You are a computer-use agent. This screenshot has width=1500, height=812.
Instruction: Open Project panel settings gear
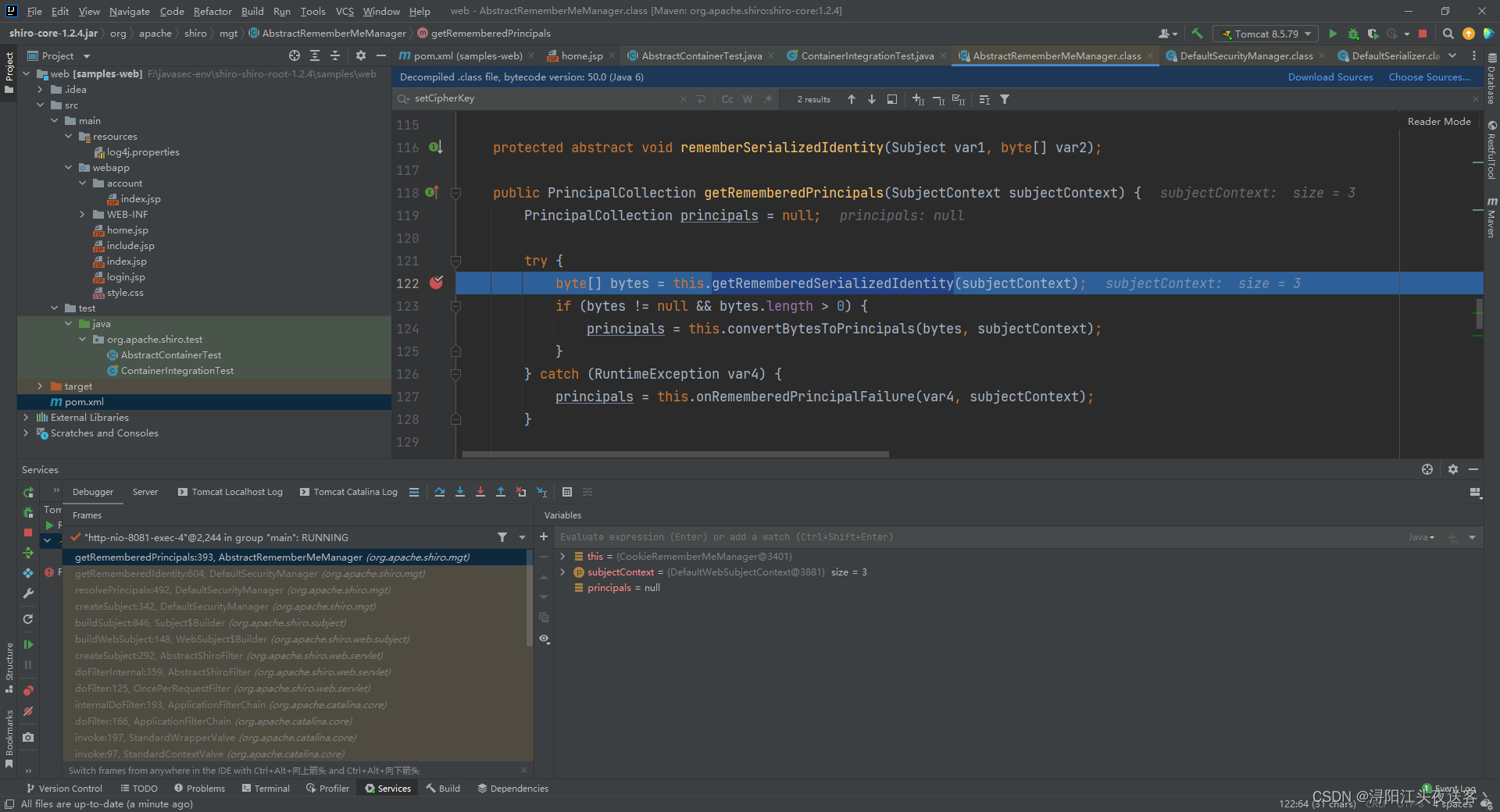click(x=360, y=55)
